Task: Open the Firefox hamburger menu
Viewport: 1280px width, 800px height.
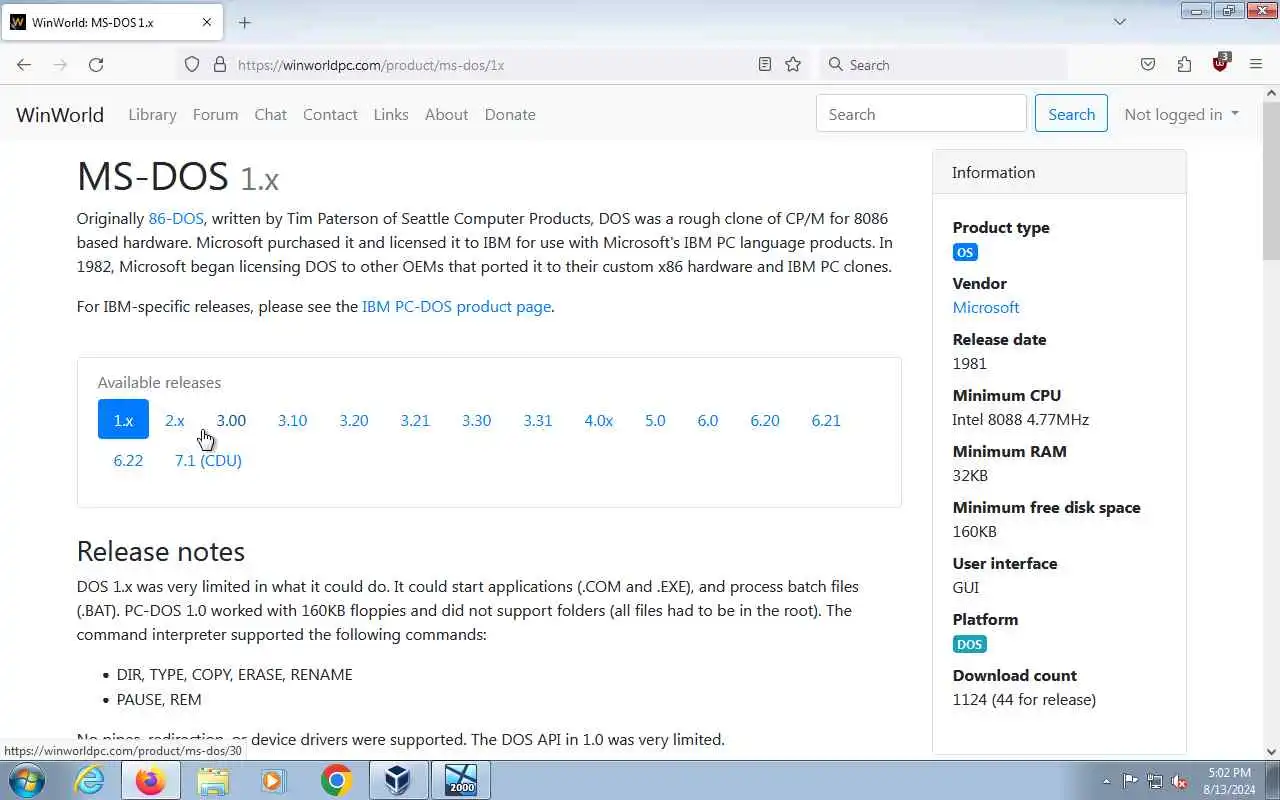Action: pyautogui.click(x=1256, y=64)
